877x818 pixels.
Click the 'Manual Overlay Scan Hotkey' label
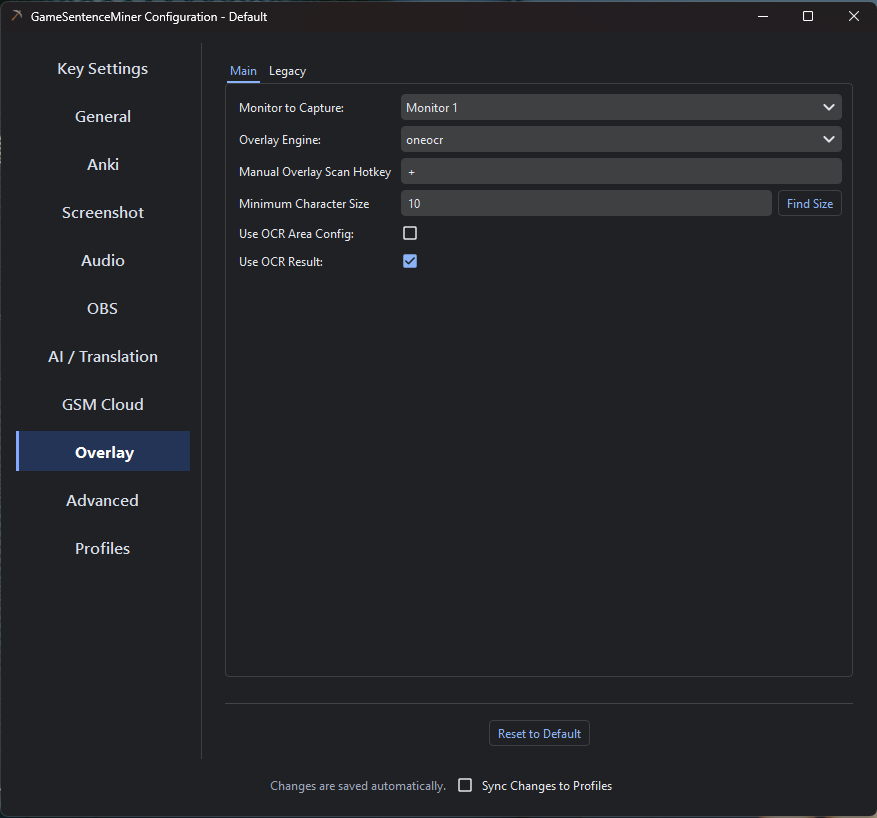[315, 172]
